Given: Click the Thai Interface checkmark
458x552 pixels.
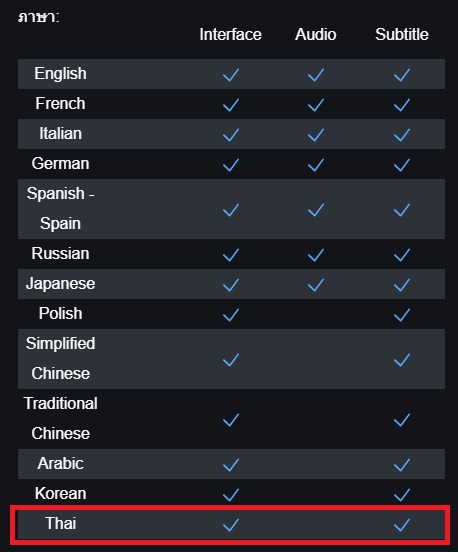Looking at the screenshot, I should point(231,525).
